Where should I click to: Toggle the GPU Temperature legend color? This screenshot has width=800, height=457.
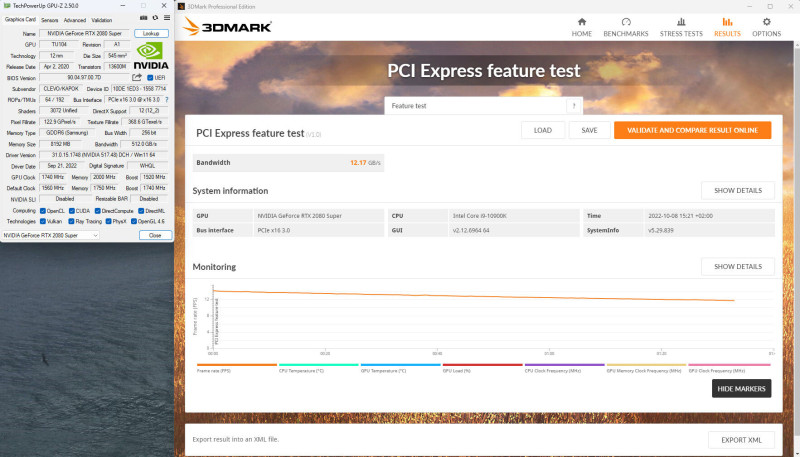pos(401,365)
